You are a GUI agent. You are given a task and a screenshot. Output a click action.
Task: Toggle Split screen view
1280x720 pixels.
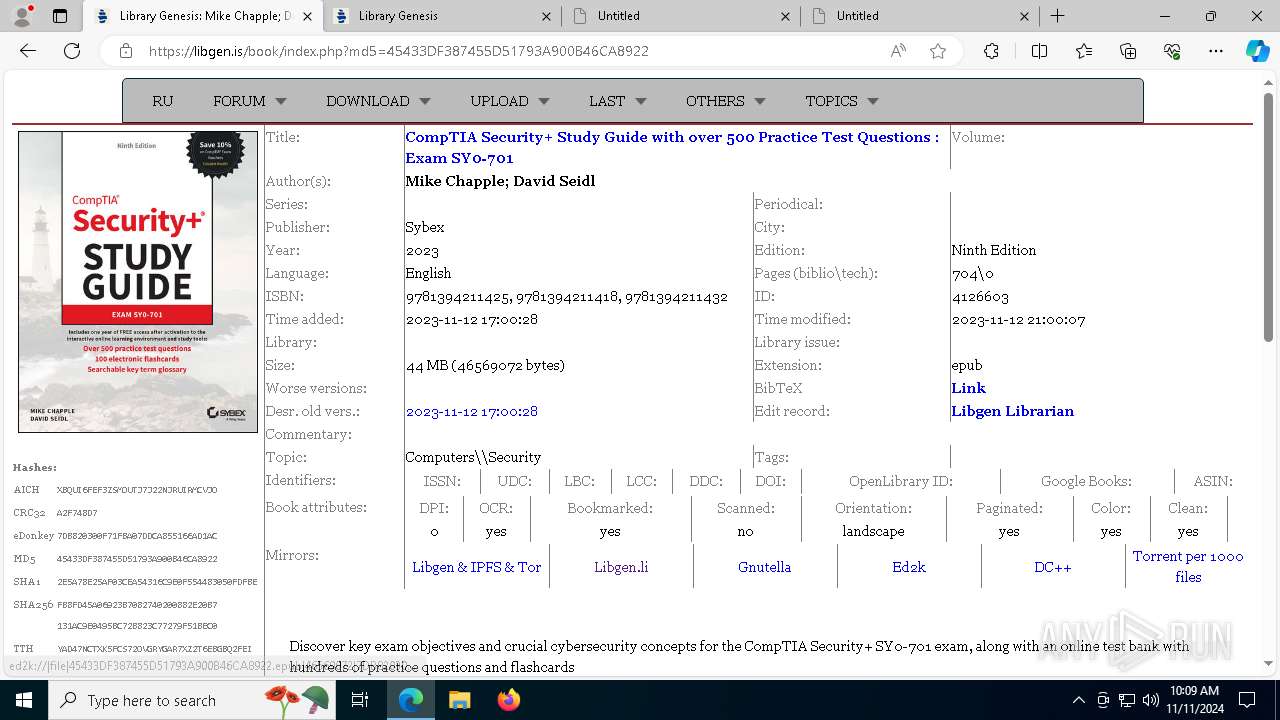click(x=1039, y=51)
